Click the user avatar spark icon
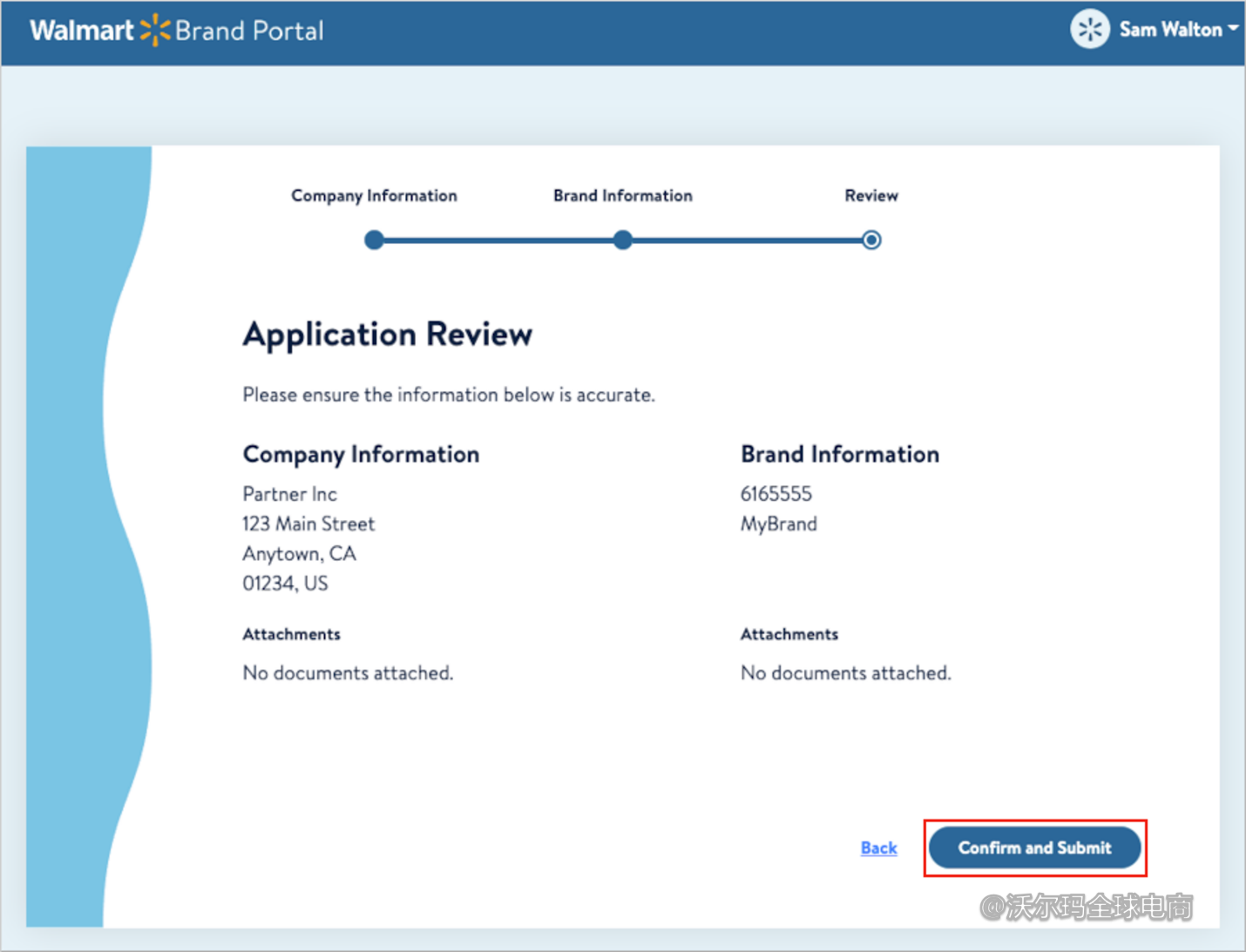Screen dimensions: 1246x952 [1089, 30]
